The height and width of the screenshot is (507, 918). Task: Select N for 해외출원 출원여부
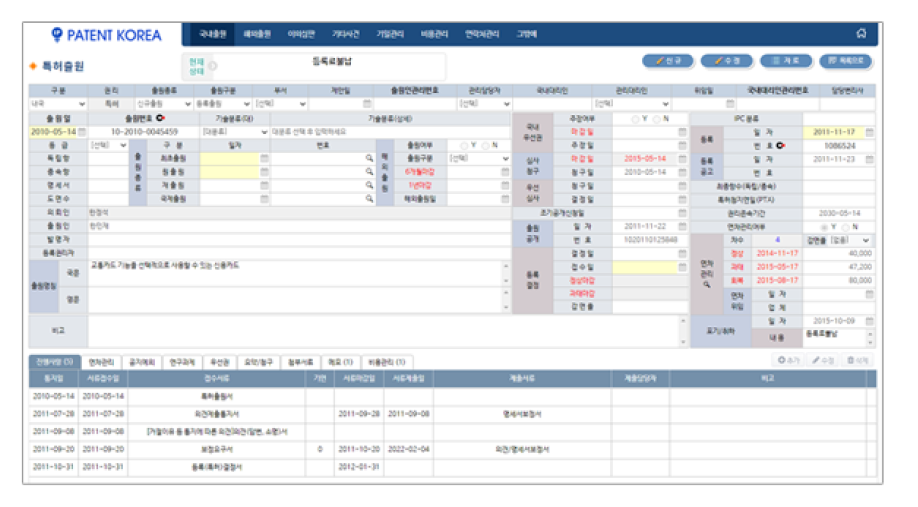pyautogui.click(x=485, y=145)
